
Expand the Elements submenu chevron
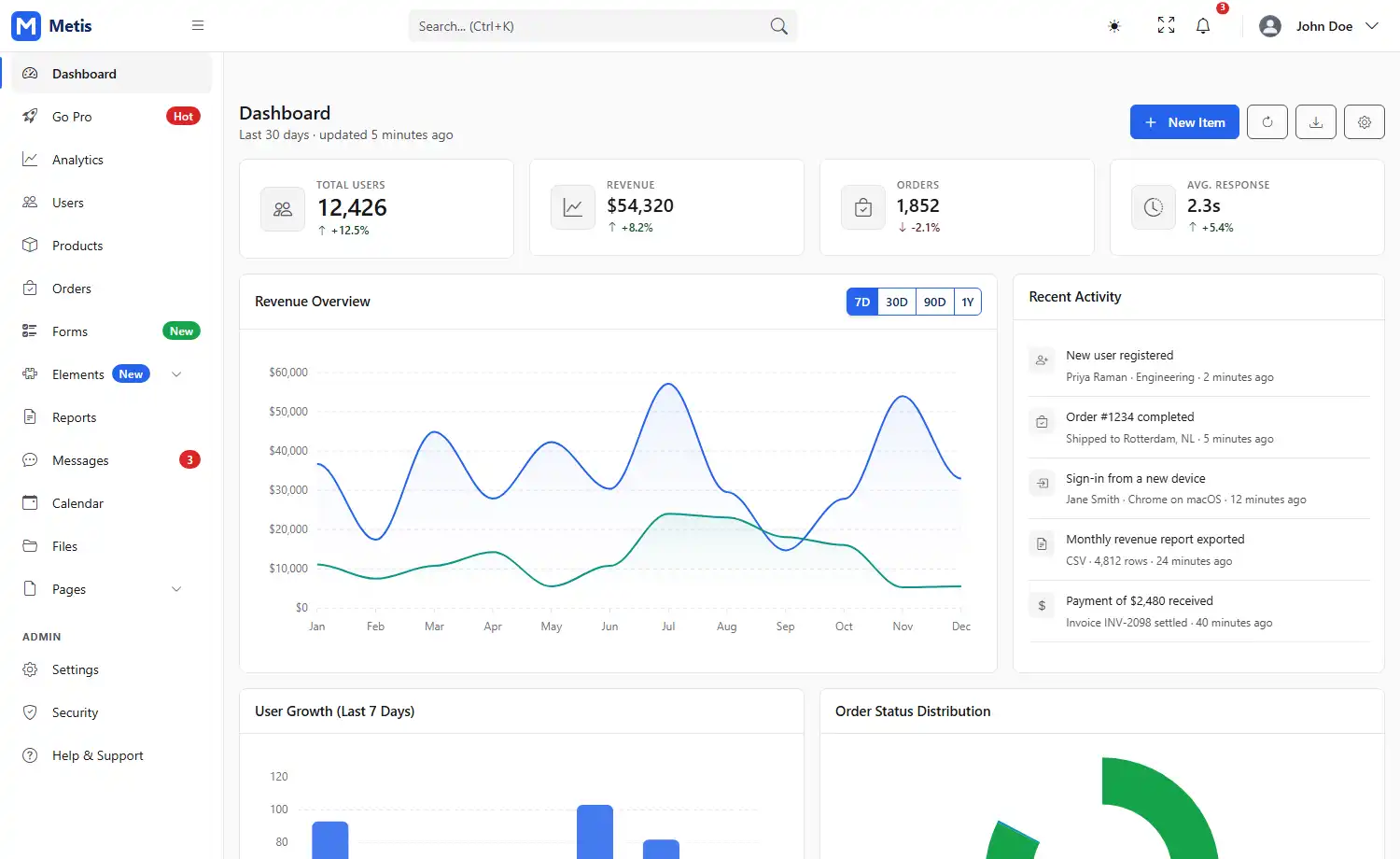coord(176,374)
